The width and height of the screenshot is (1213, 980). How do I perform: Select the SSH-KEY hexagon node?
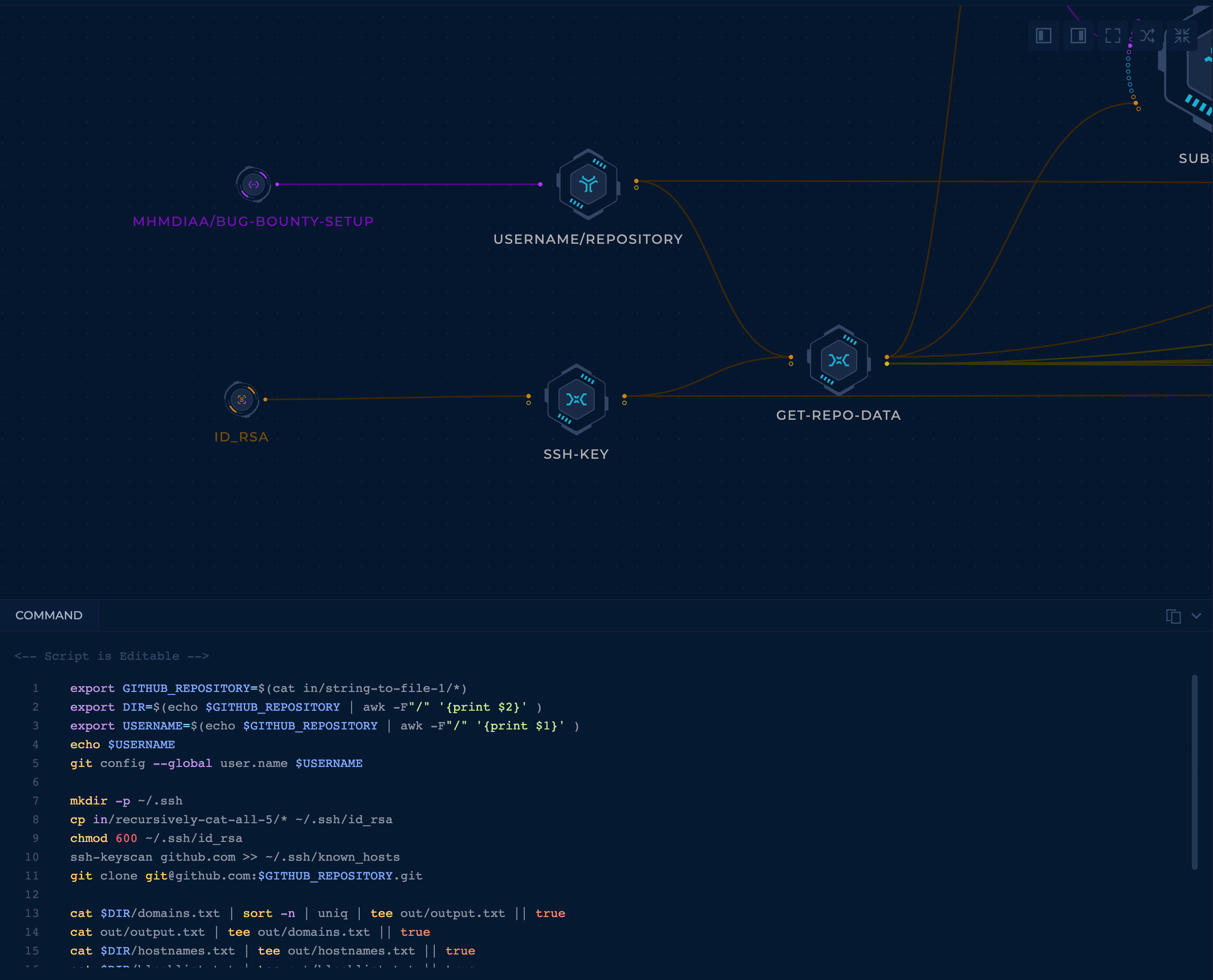tap(576, 399)
